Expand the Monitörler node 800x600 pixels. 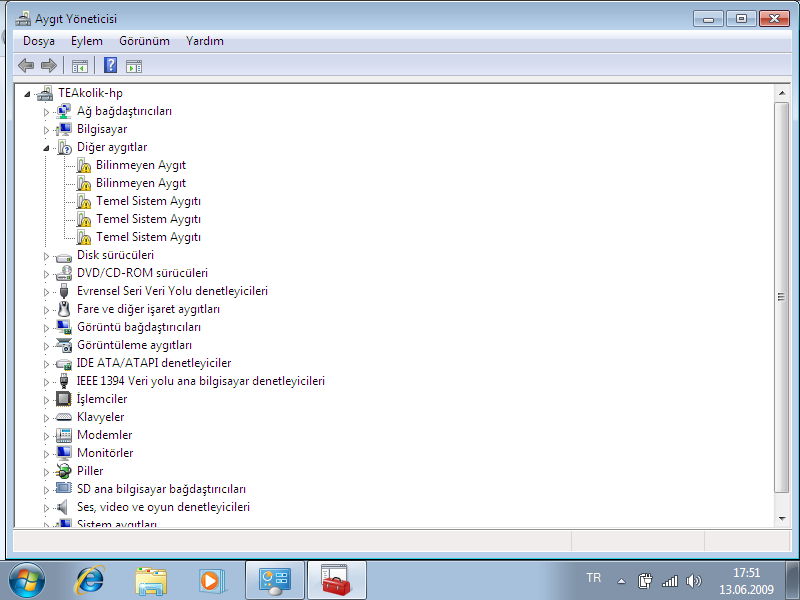[46, 454]
